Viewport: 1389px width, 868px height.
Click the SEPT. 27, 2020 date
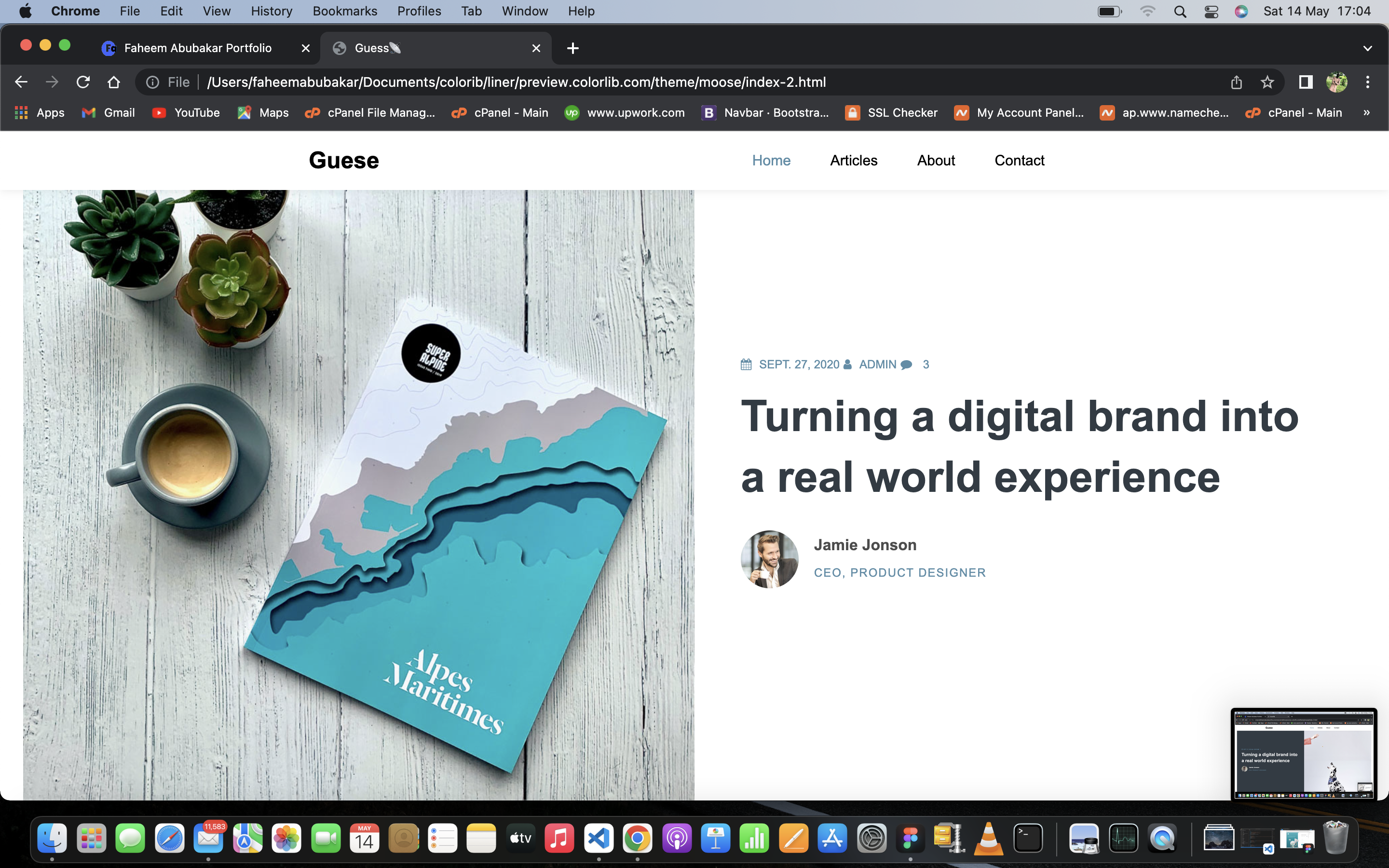click(x=799, y=365)
